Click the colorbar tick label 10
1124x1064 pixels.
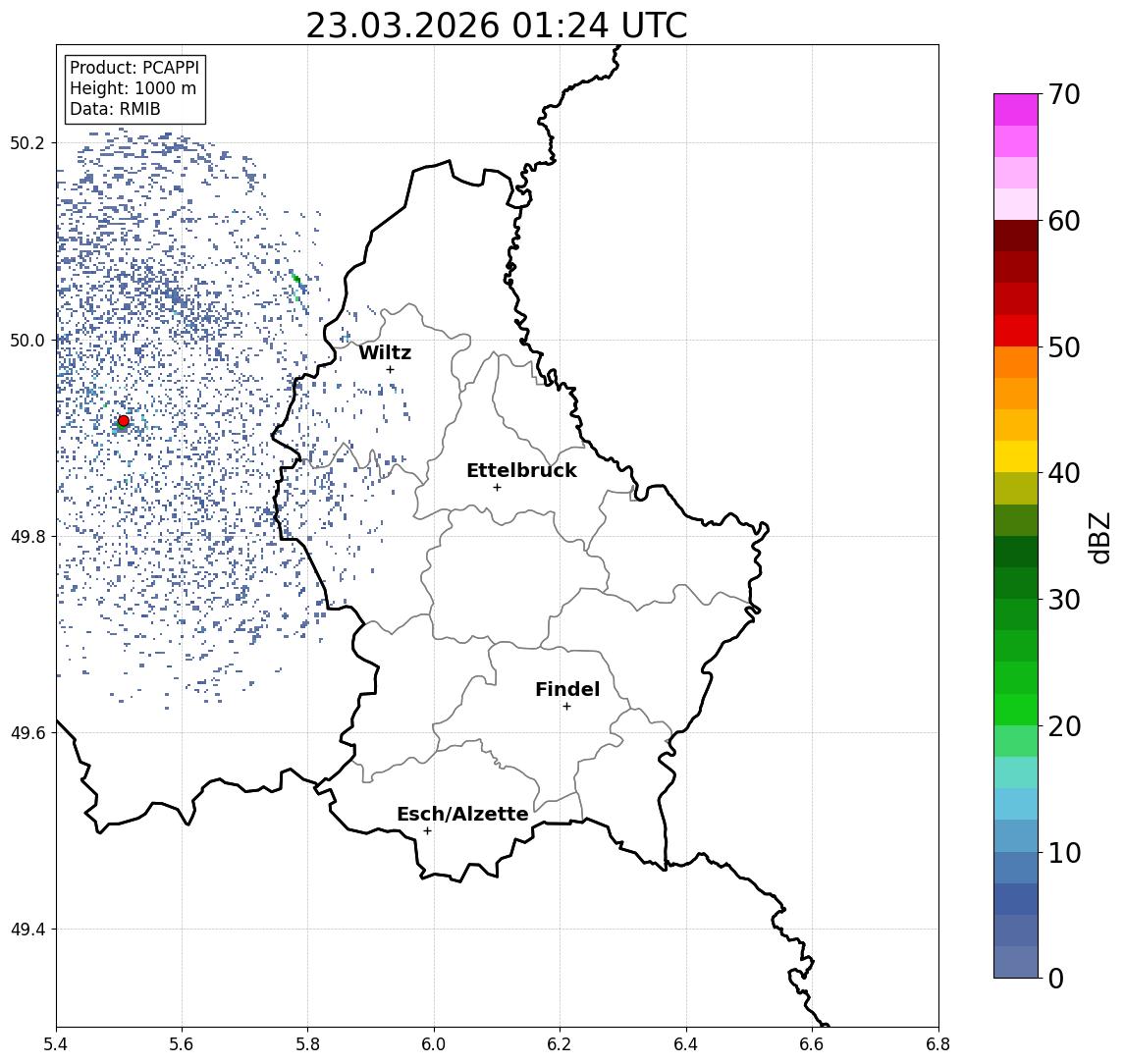pyautogui.click(x=1064, y=852)
